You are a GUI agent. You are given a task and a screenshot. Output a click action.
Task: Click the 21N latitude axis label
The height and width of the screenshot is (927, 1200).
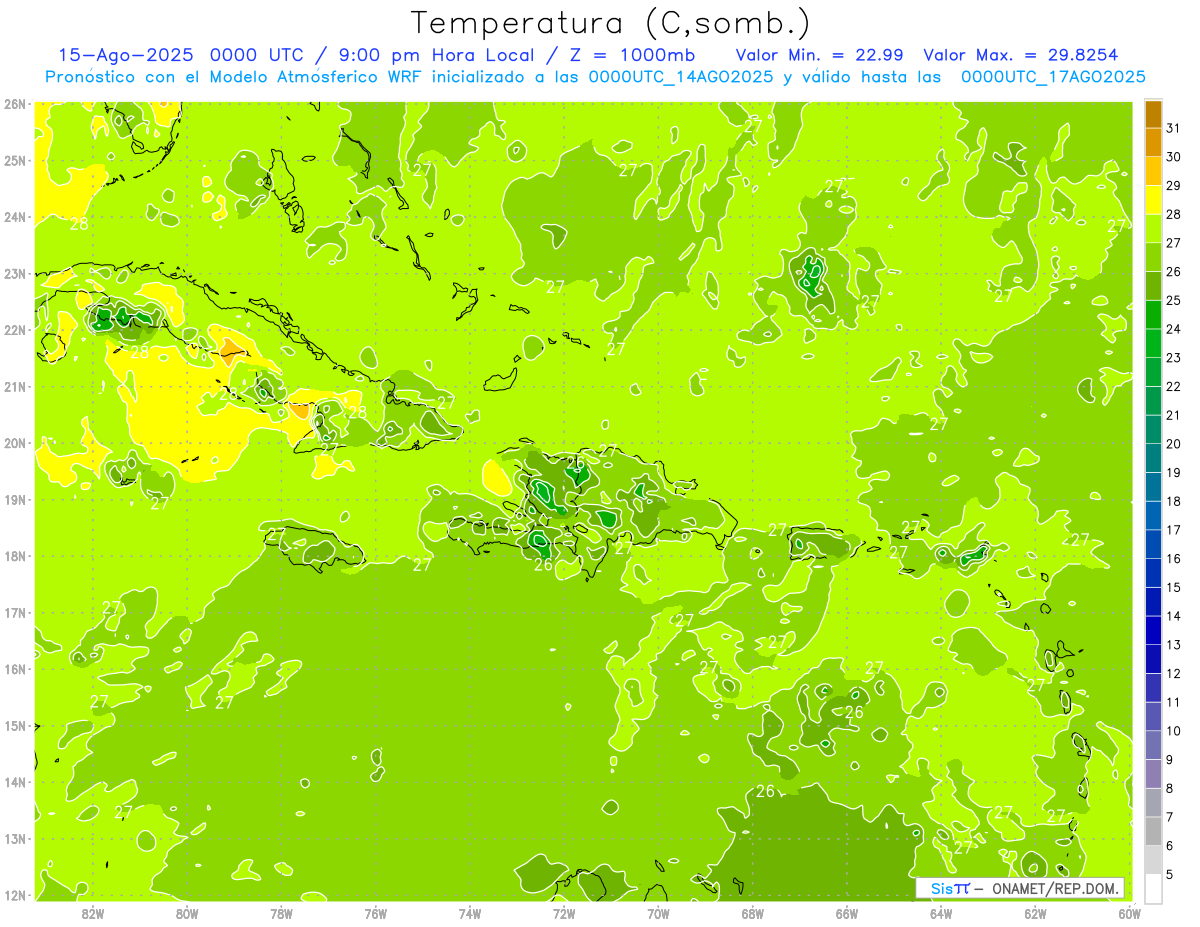click(x=16, y=386)
